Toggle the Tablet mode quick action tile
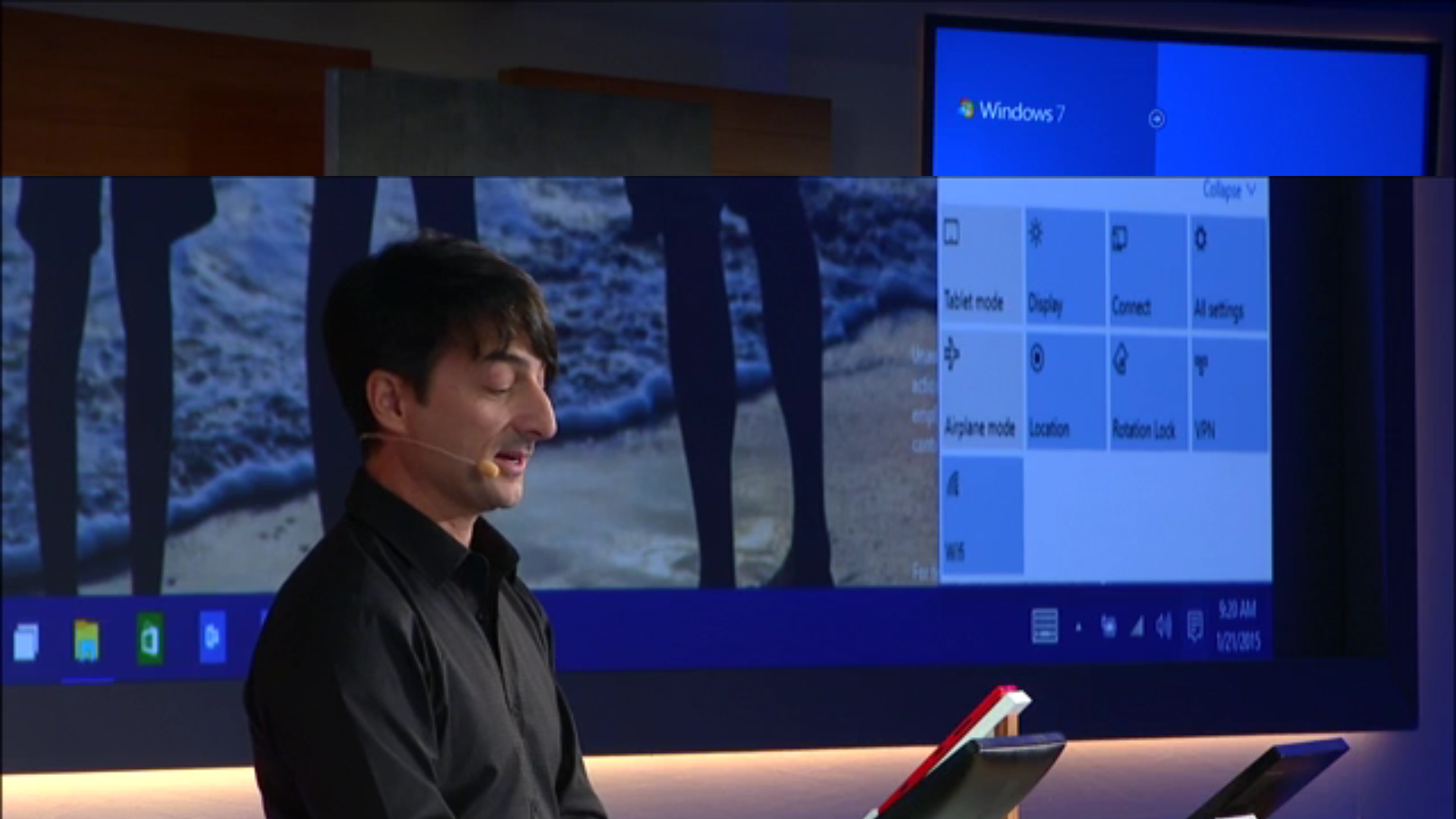 (981, 268)
